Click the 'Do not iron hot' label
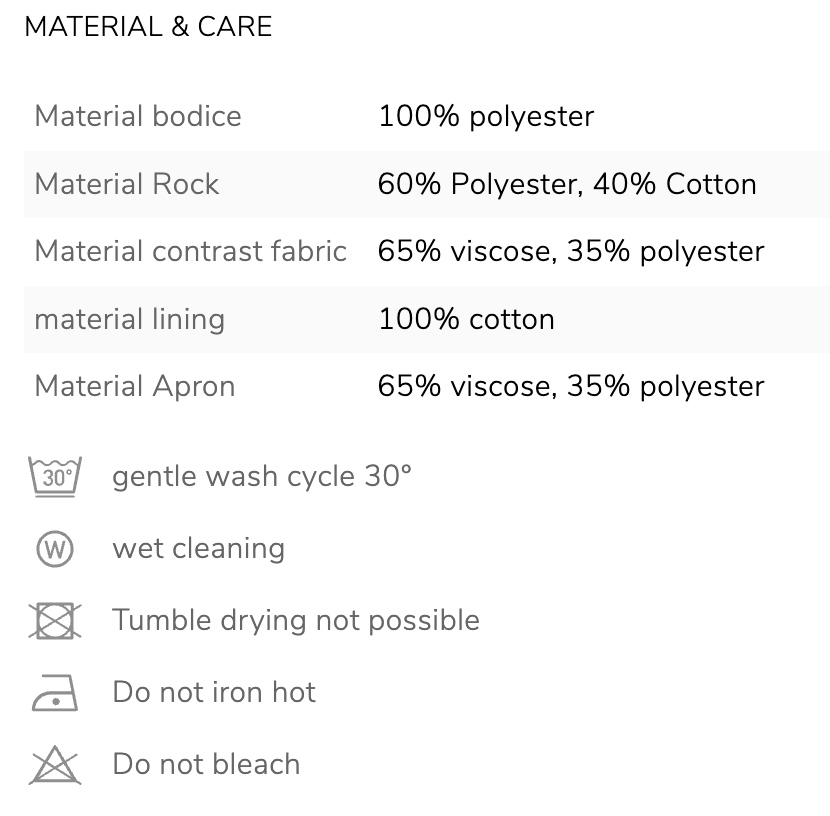Viewport: 830px width, 816px height. [x=214, y=692]
